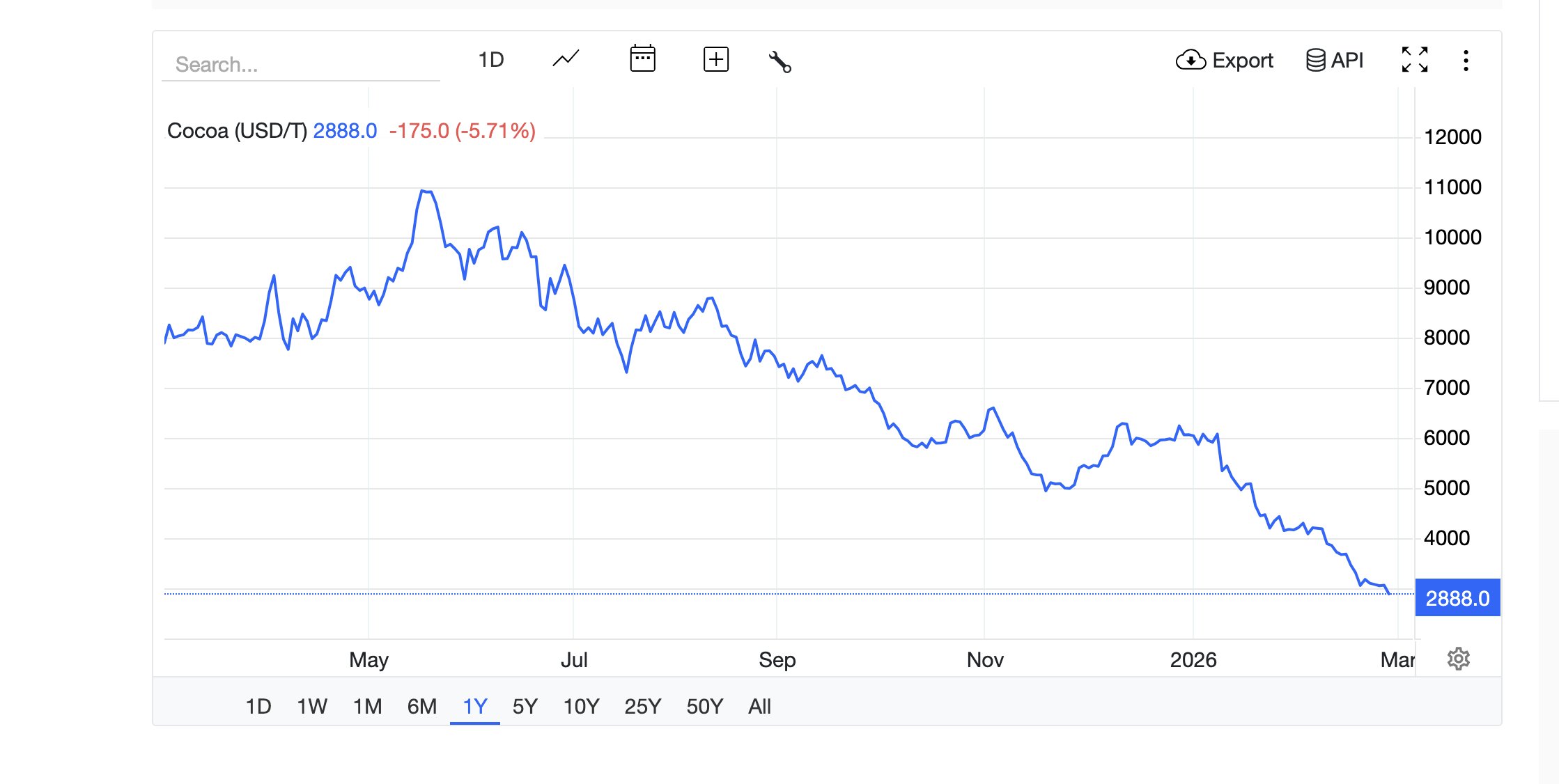
Task: Open the 1D interval dropdown in toolbar
Action: 490,60
